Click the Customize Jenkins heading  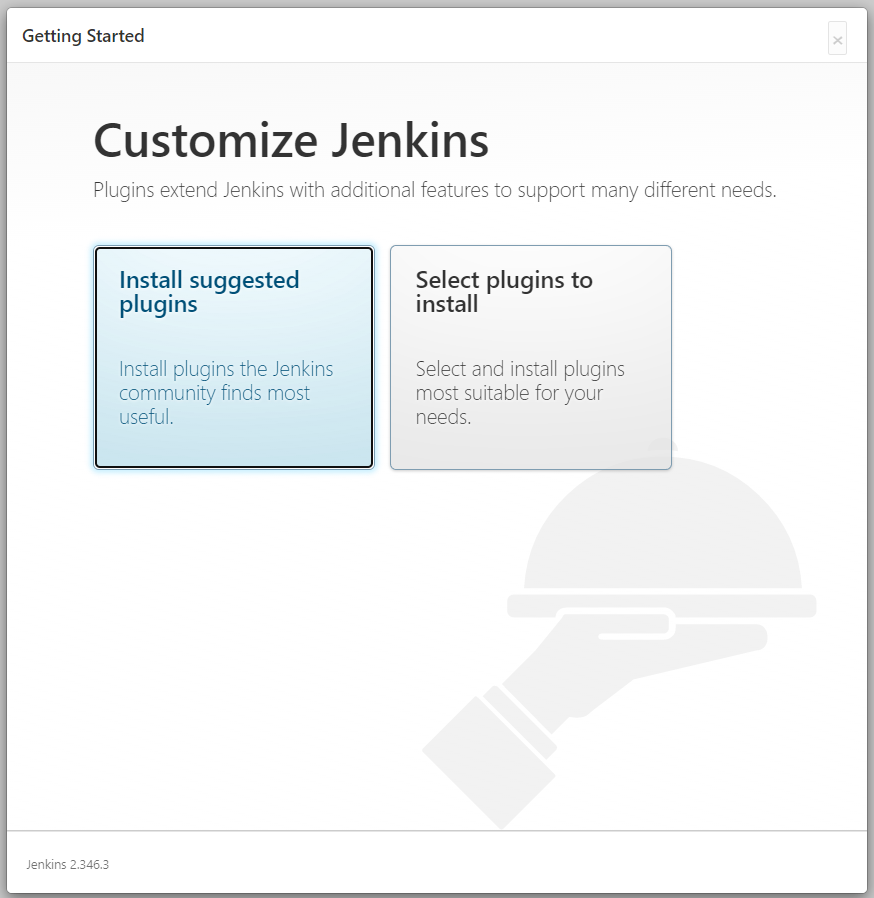click(x=291, y=141)
